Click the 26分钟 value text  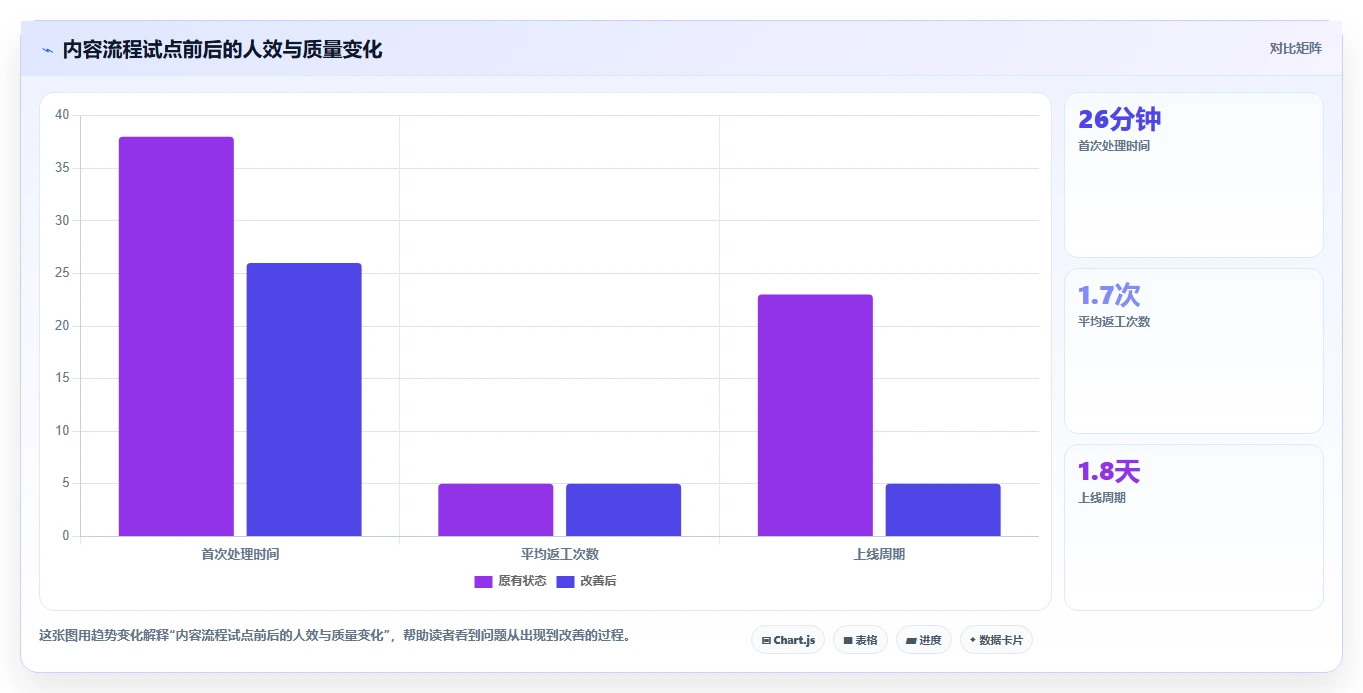[1119, 120]
